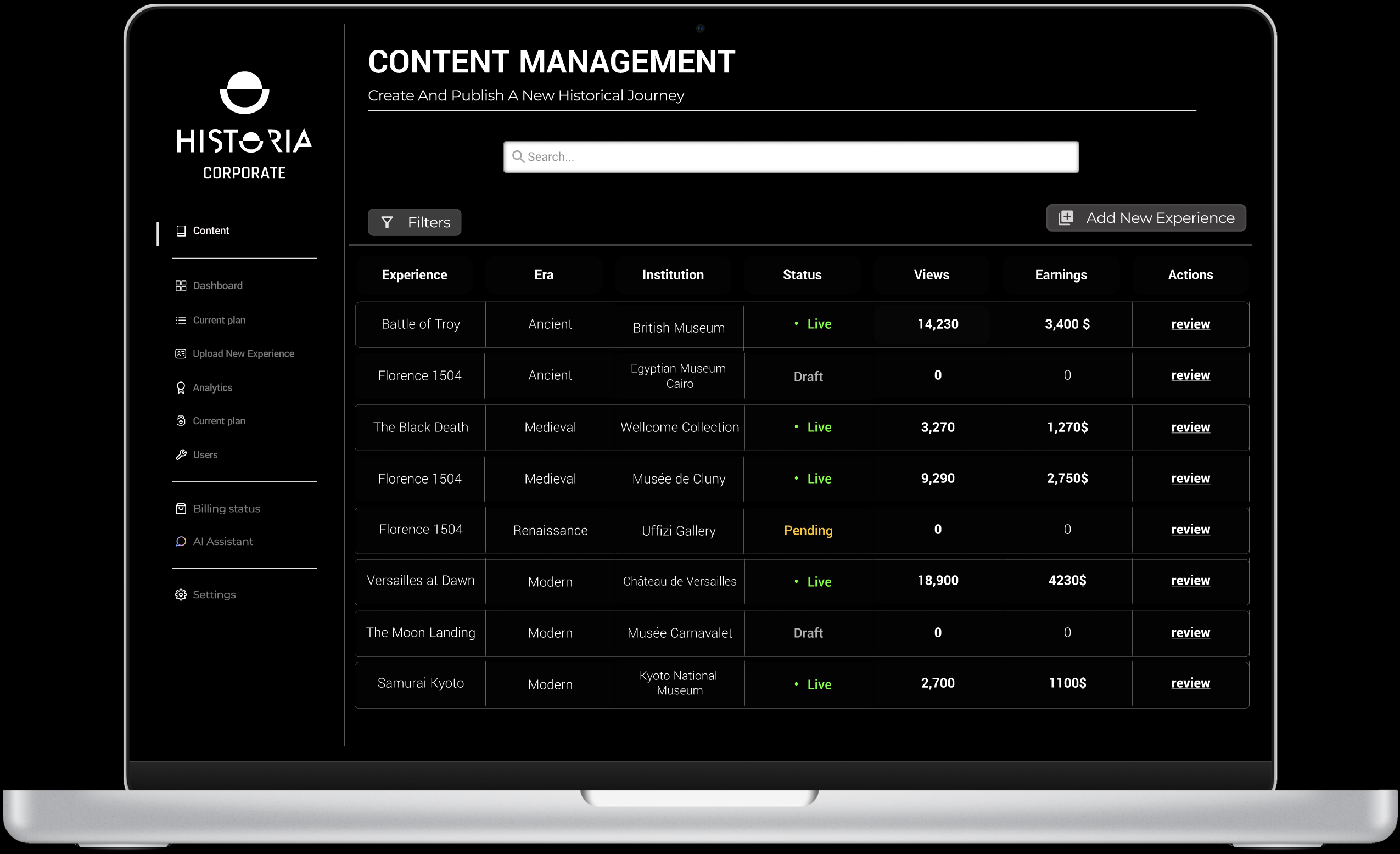Click the Users wrench icon
The image size is (1400, 854).
(181, 455)
